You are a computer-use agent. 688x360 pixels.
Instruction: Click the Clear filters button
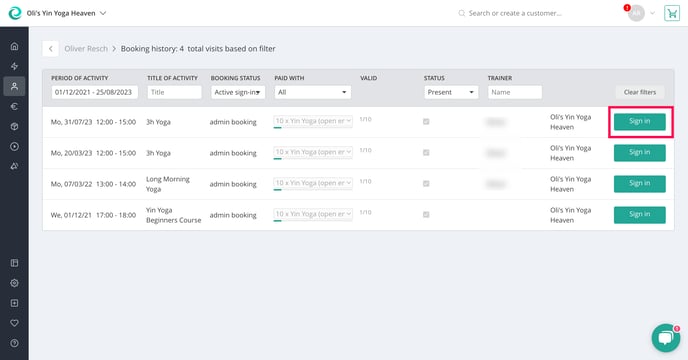640,92
